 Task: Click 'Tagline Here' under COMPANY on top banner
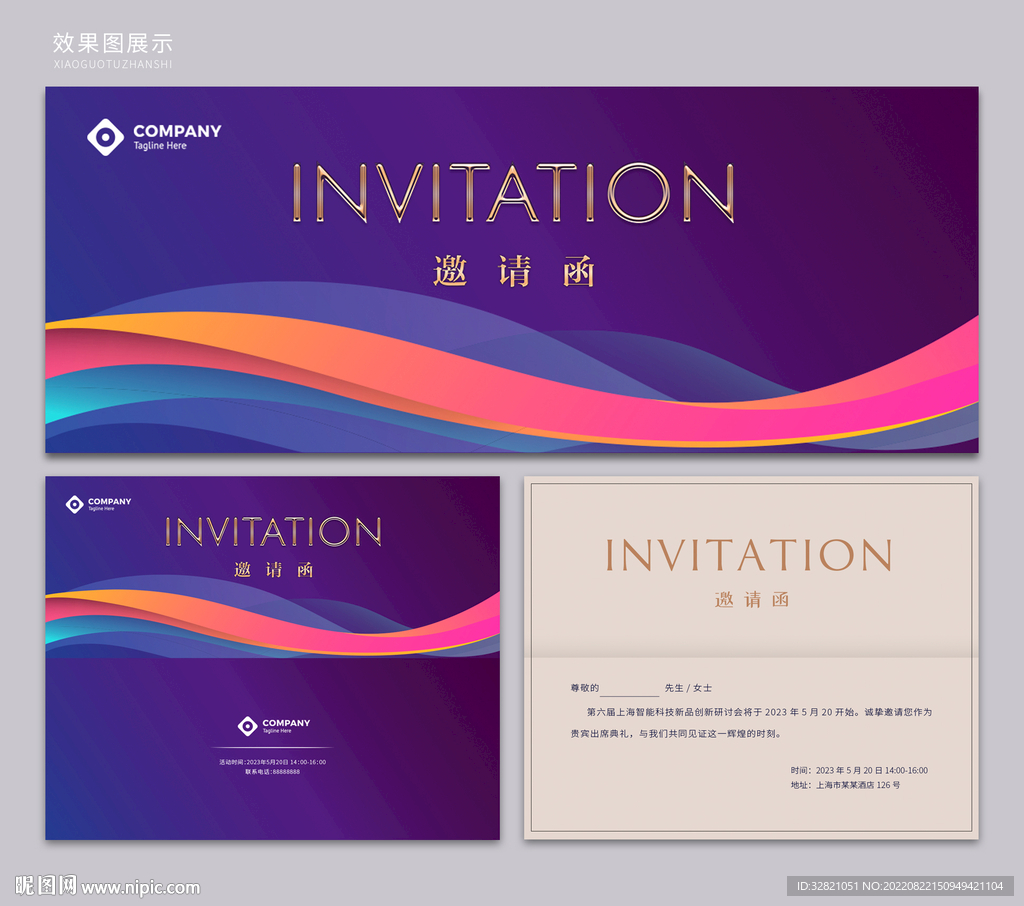pos(160,146)
